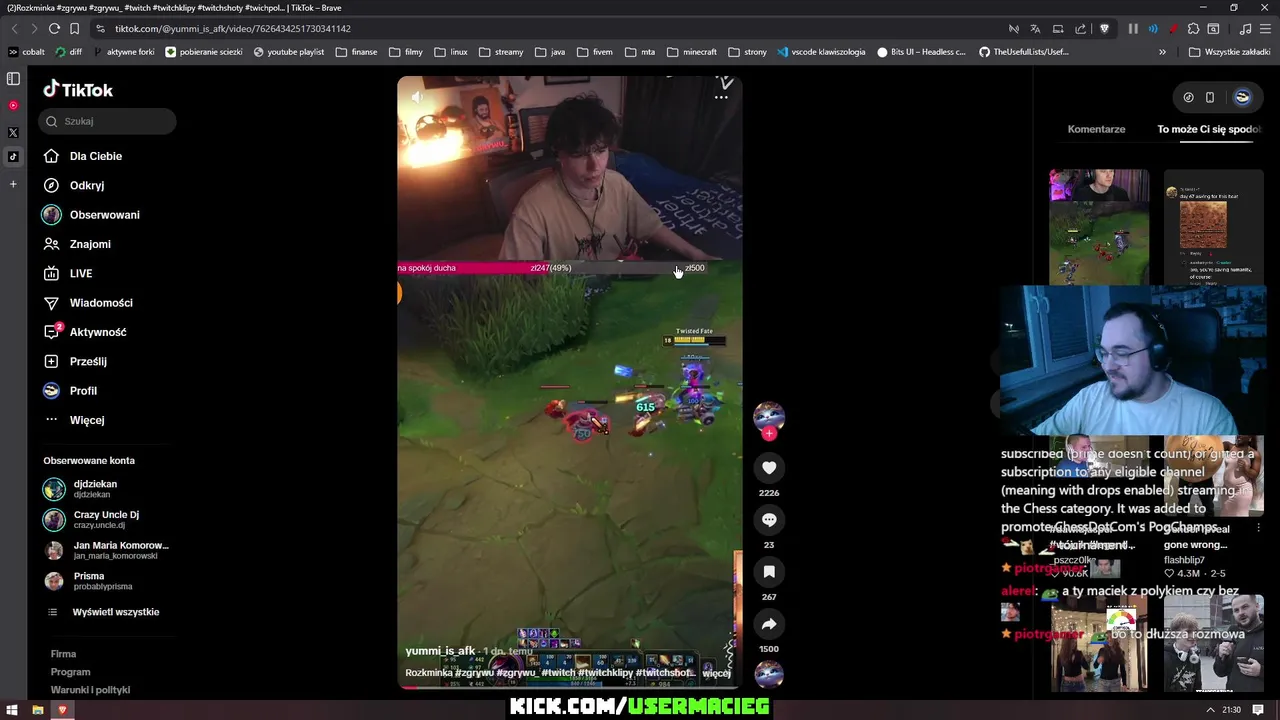Open the Odkryj page
The height and width of the screenshot is (720, 1280).
click(x=74, y=185)
